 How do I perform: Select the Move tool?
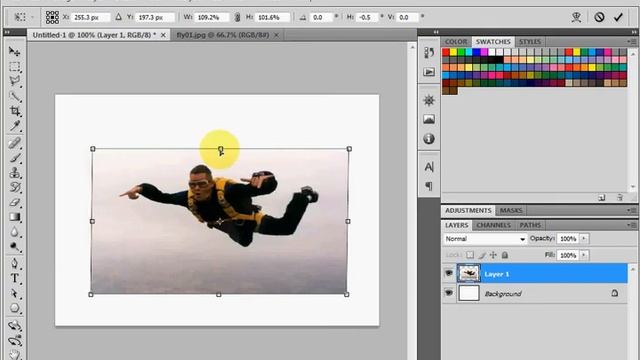(14, 51)
